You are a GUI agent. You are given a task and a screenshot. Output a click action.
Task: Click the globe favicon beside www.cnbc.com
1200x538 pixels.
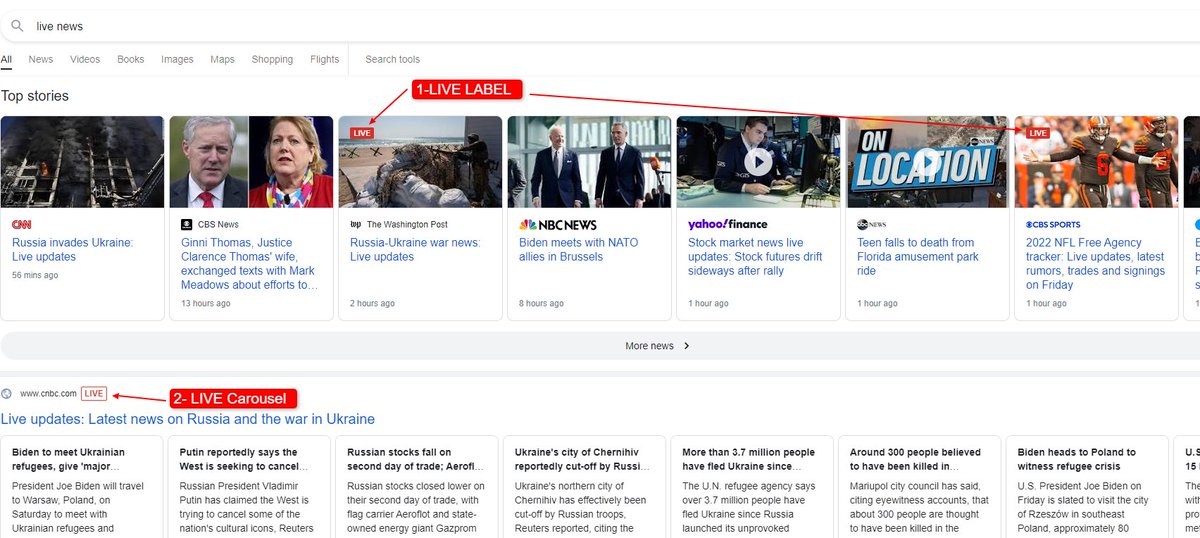7,394
